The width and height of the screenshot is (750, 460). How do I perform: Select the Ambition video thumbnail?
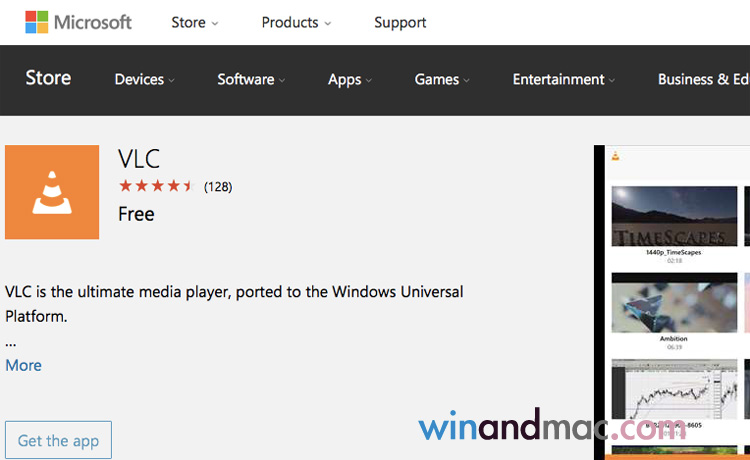[675, 303]
